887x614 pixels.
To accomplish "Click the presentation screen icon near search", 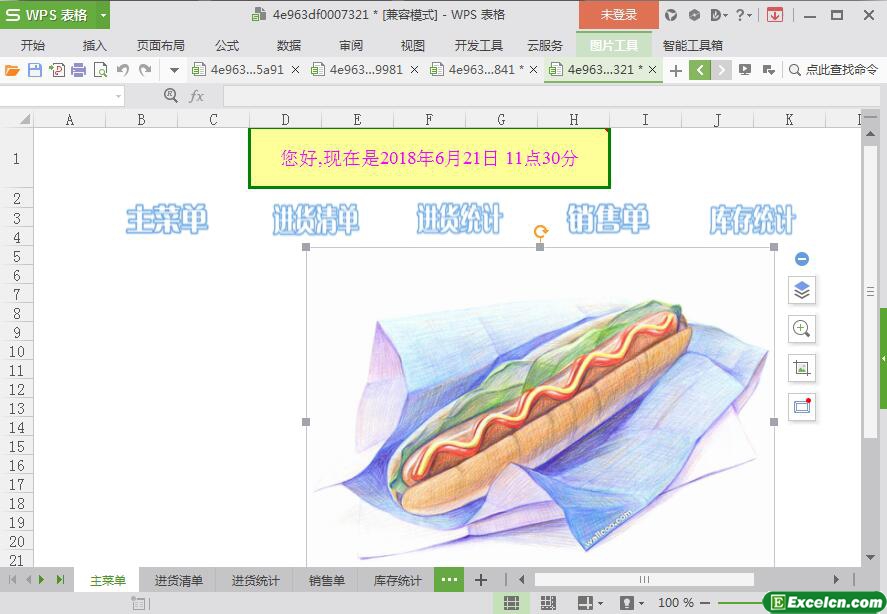I will (745, 70).
